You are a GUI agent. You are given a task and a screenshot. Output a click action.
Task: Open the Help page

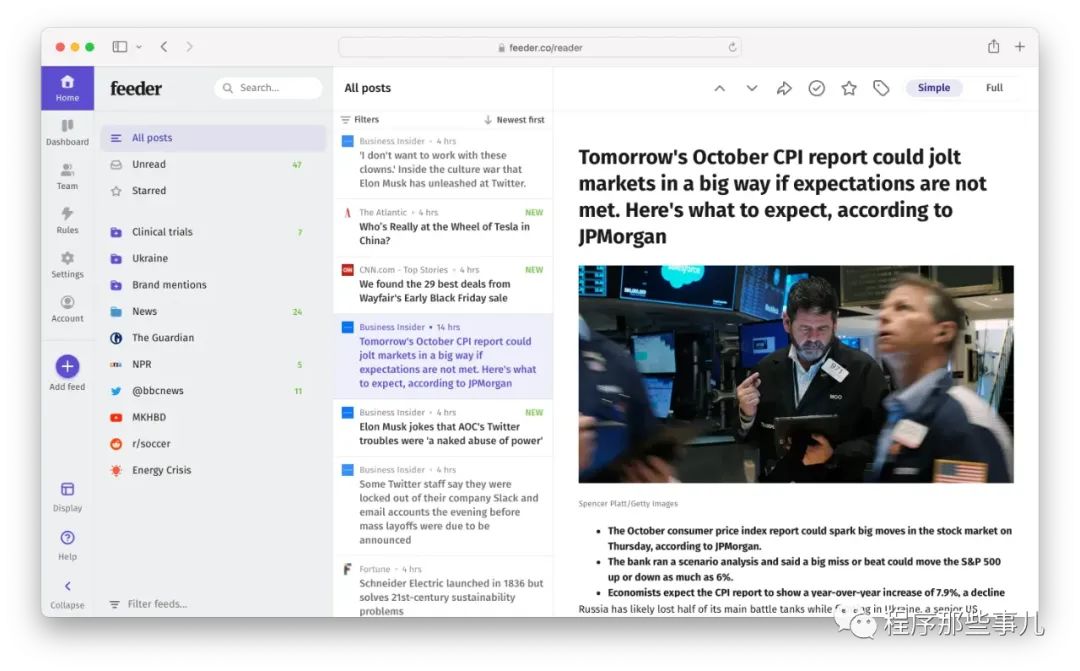coord(68,545)
